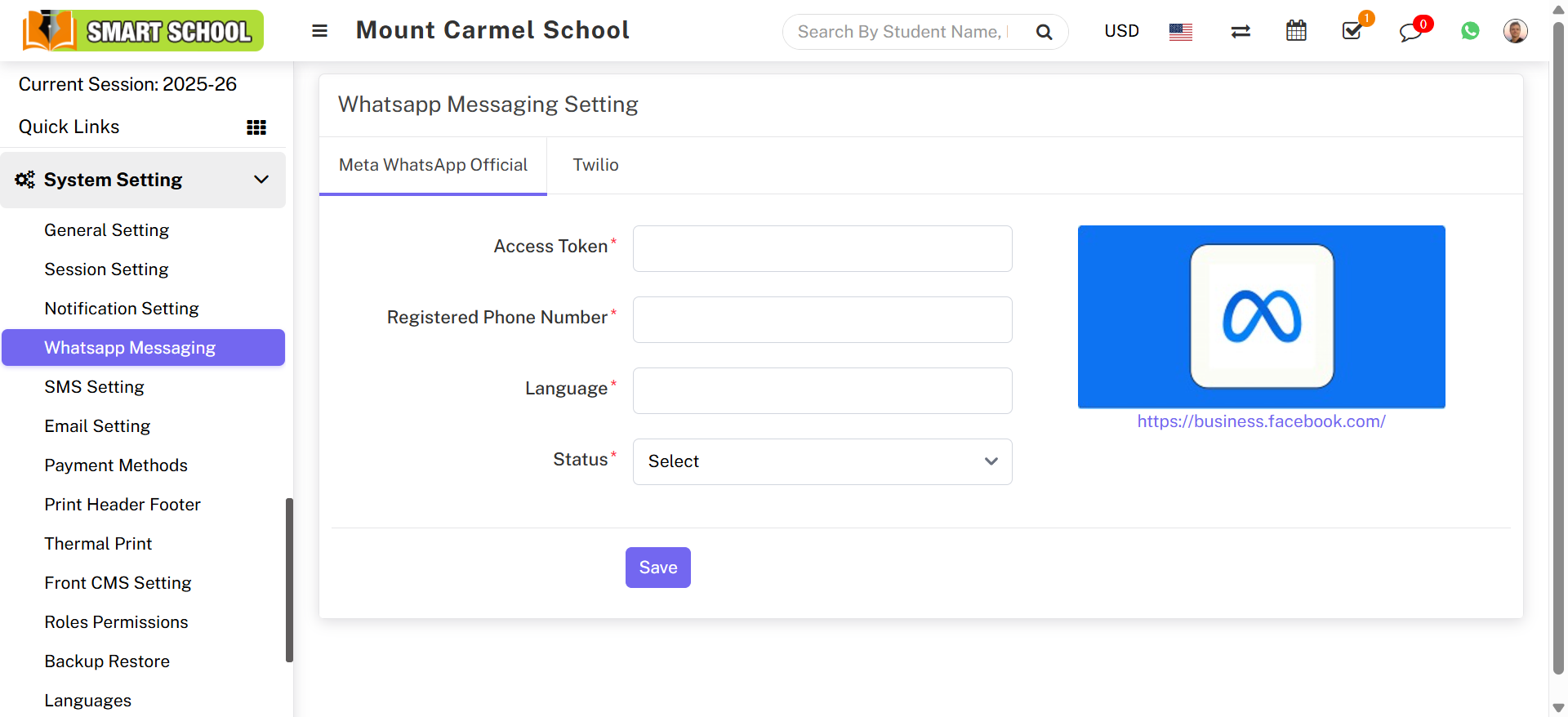The width and height of the screenshot is (1568, 717).
Task: Click the sidebar vertical scrollbar
Action: [x=289, y=580]
